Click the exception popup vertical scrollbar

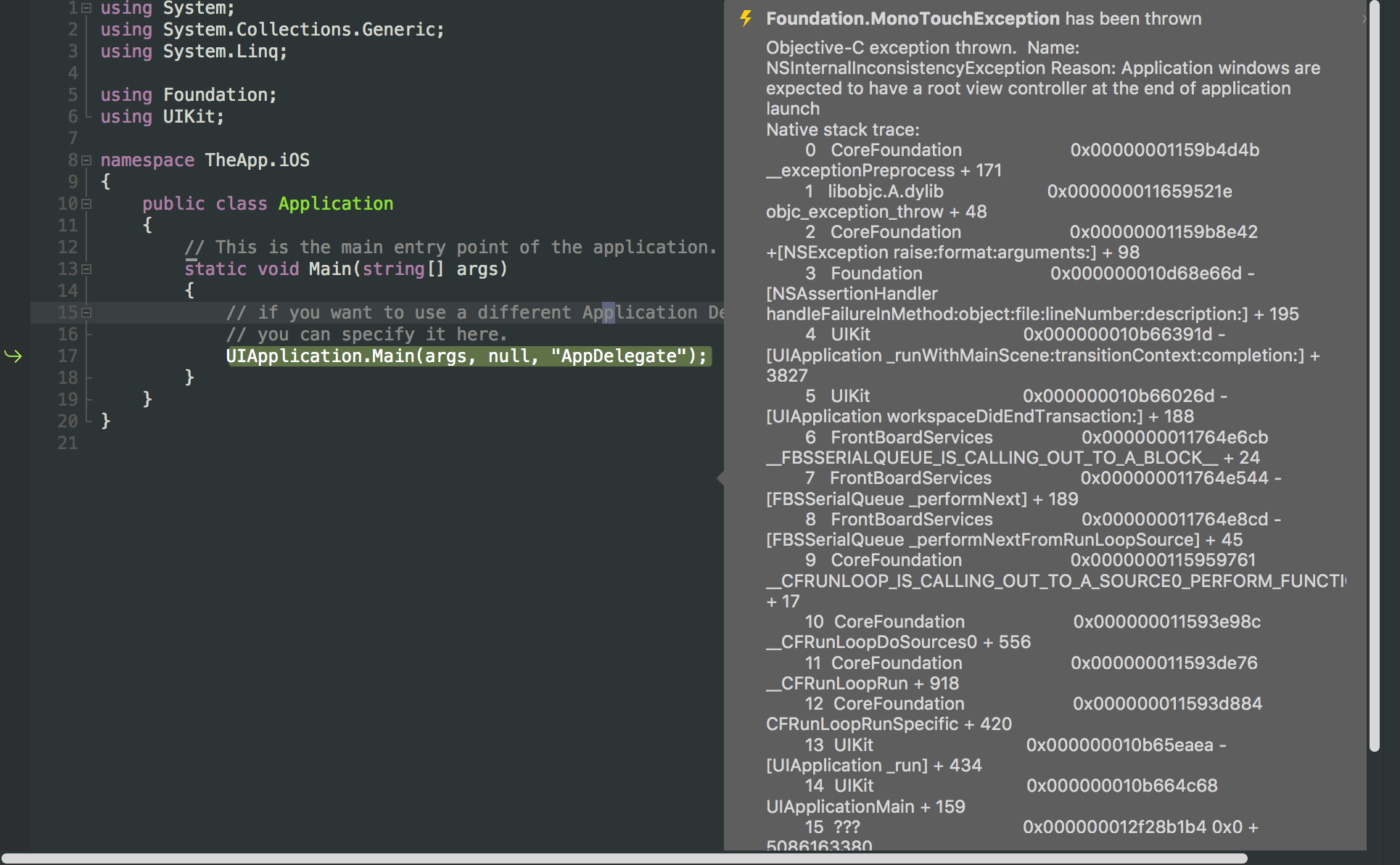pos(1374,376)
